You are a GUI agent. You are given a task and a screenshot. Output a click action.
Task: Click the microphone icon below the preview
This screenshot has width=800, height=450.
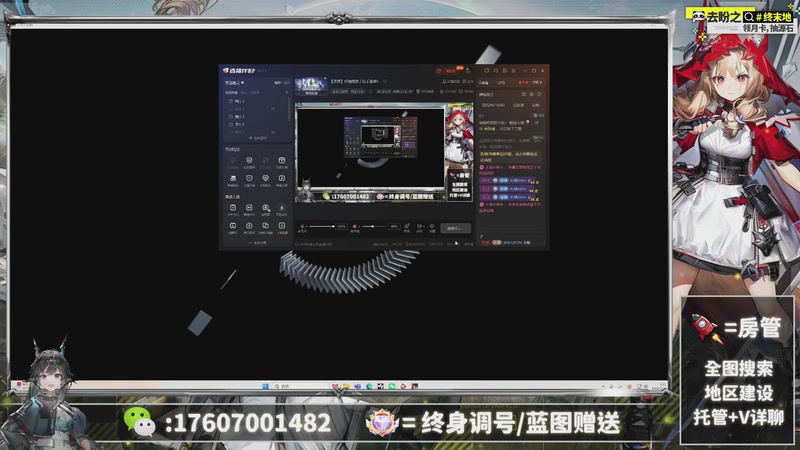303,227
